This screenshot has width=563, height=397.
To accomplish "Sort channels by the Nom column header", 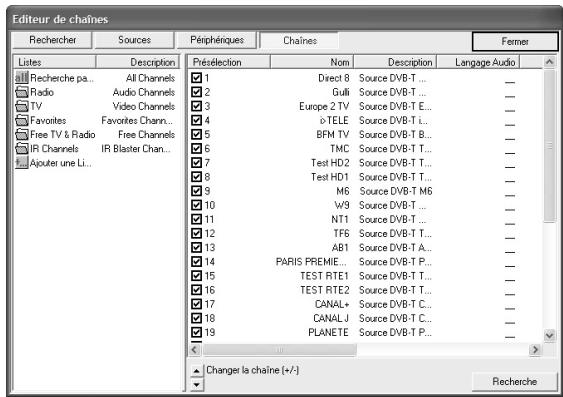I will tap(312, 62).
